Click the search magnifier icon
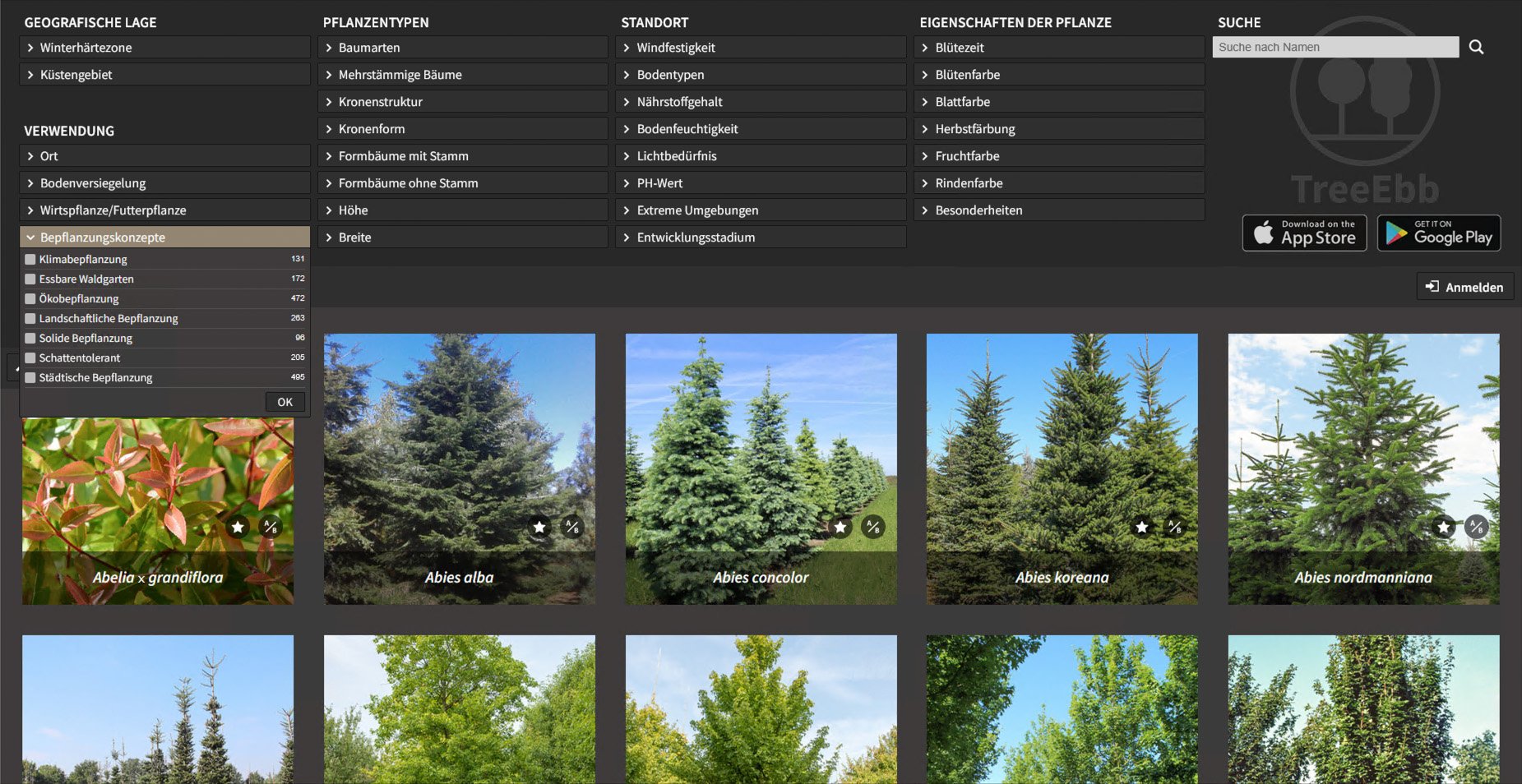The width and height of the screenshot is (1522, 784). click(x=1477, y=48)
